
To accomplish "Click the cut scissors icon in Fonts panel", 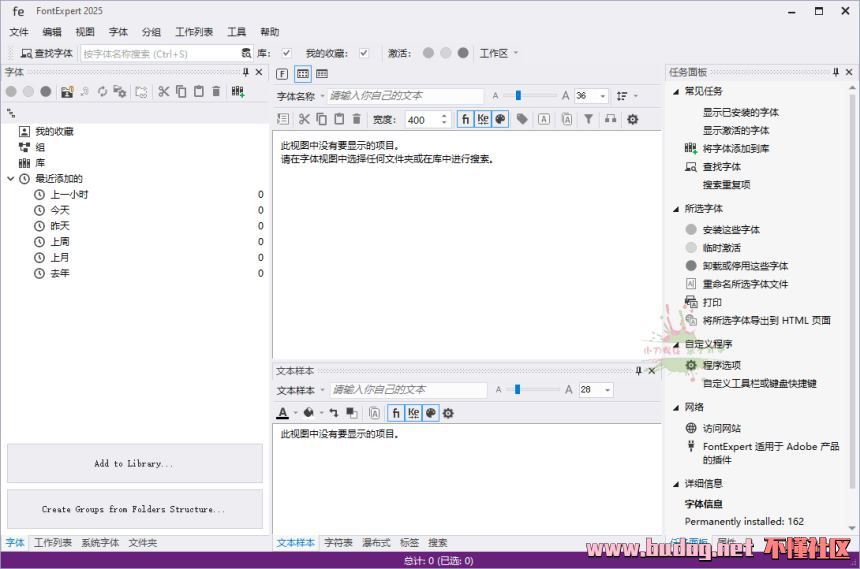I will tap(164, 92).
